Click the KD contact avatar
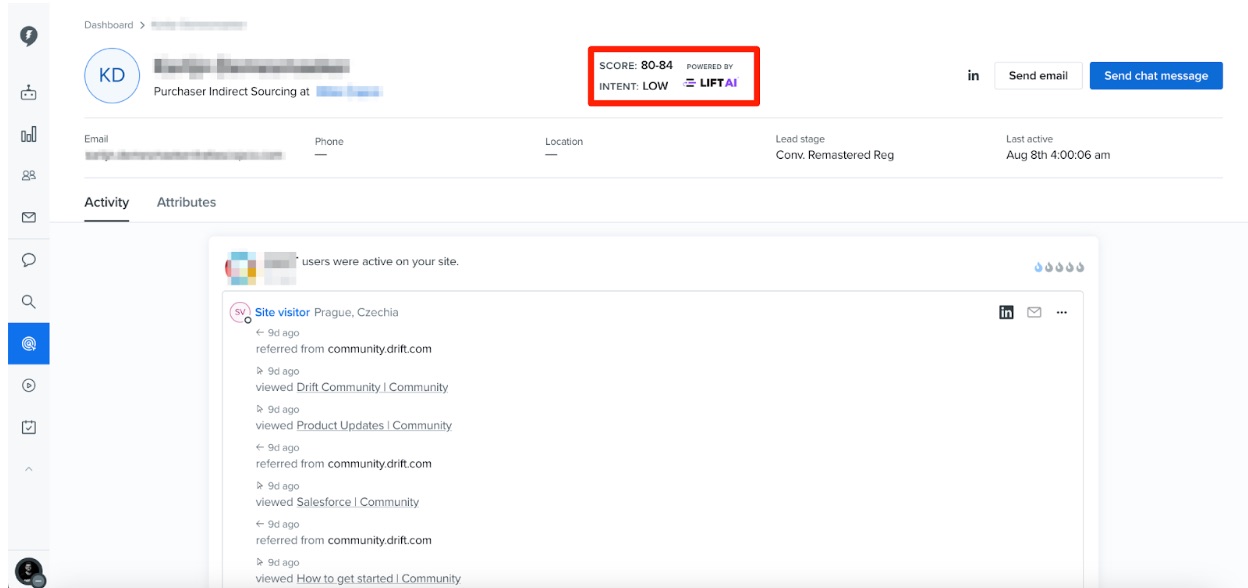 click(112, 76)
